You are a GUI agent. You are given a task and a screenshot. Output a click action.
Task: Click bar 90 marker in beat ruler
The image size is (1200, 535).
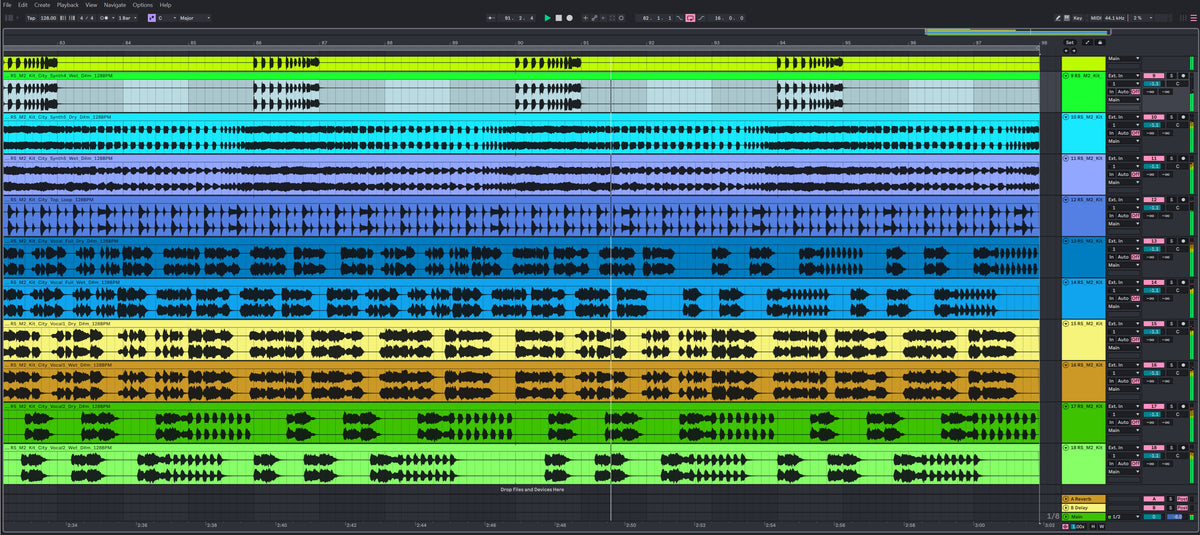520,42
